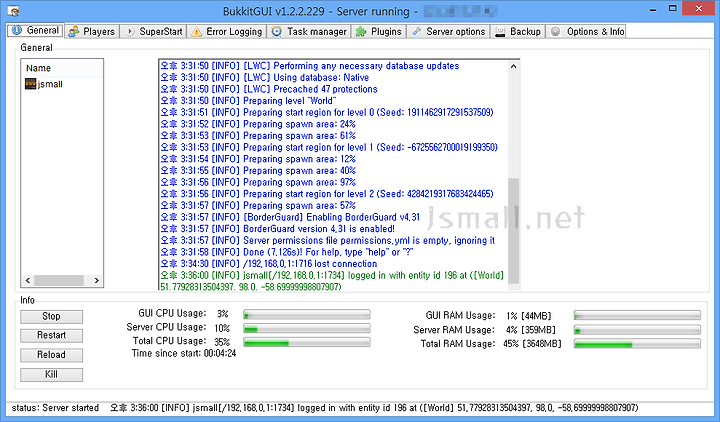The width and height of the screenshot is (720, 422).
Task: Click player list scroll left arrow
Action: 28,280
